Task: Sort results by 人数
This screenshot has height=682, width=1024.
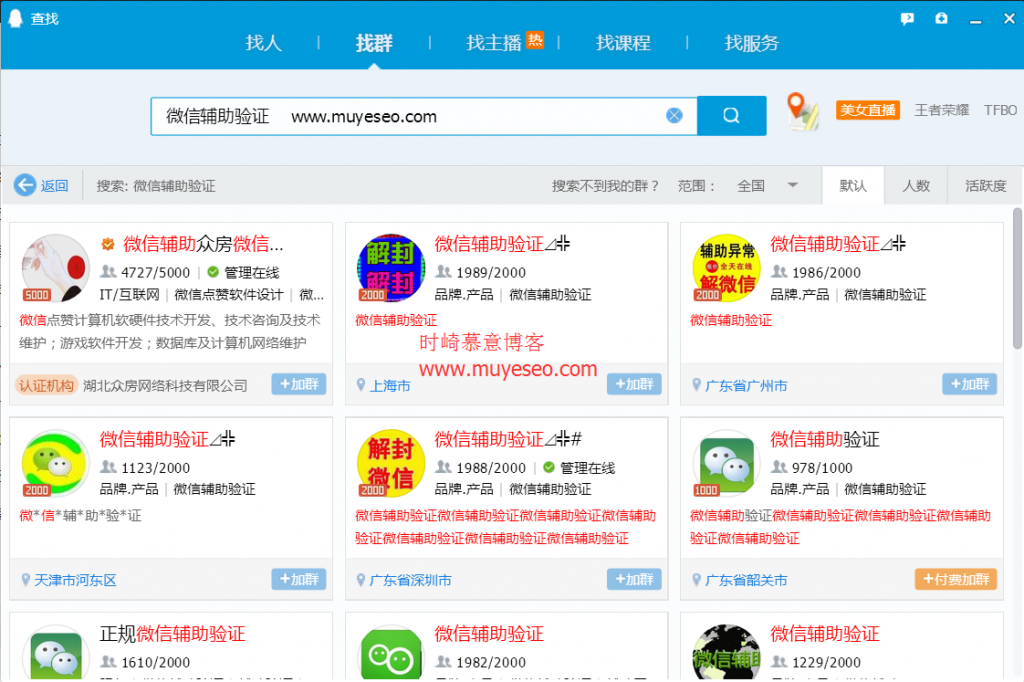Action: pos(916,186)
